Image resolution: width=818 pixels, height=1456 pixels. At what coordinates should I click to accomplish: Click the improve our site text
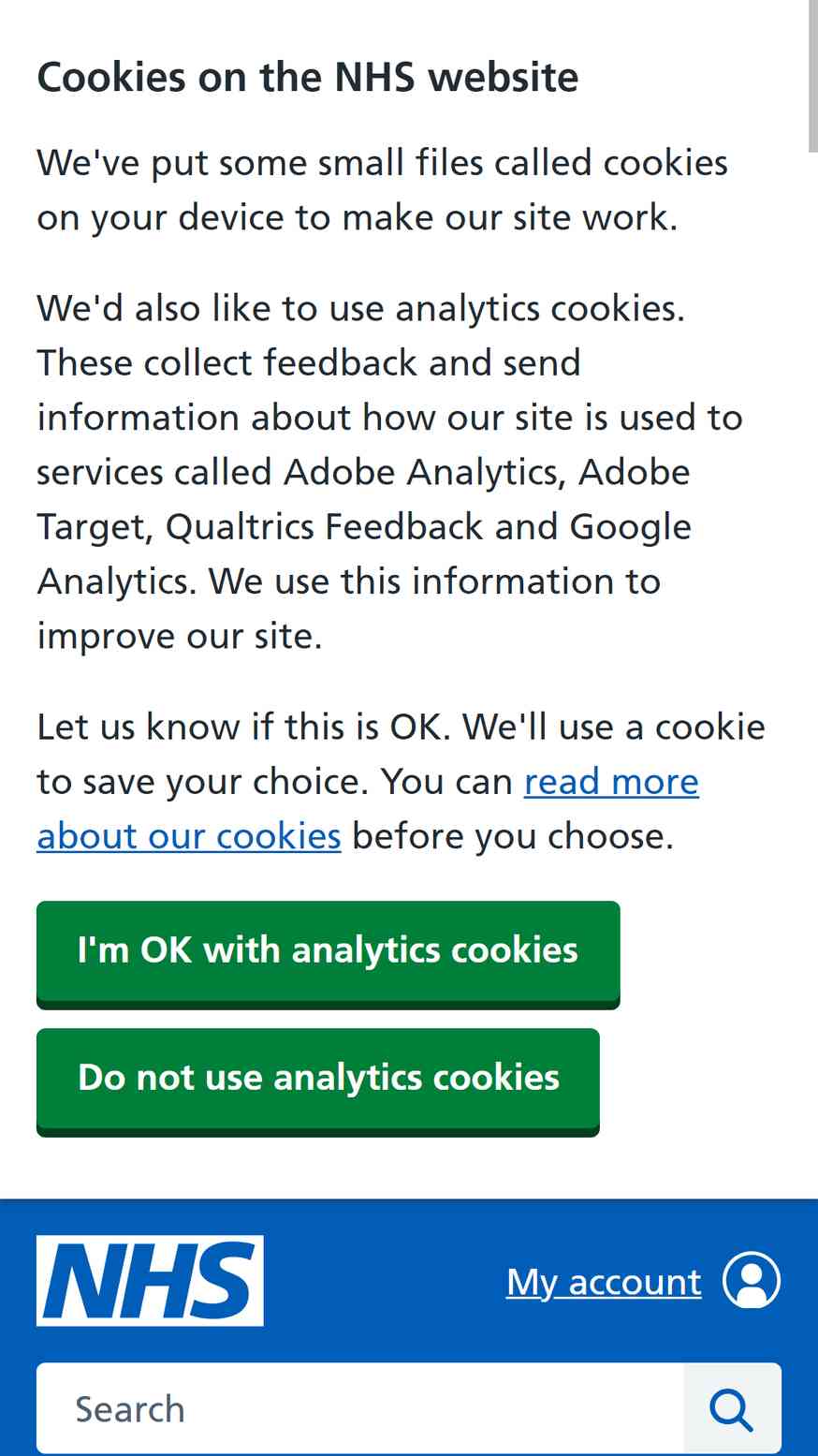[x=180, y=637]
